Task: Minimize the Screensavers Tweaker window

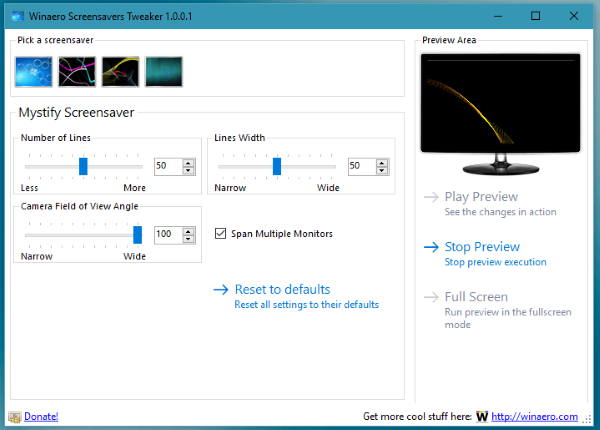Action: pos(498,16)
